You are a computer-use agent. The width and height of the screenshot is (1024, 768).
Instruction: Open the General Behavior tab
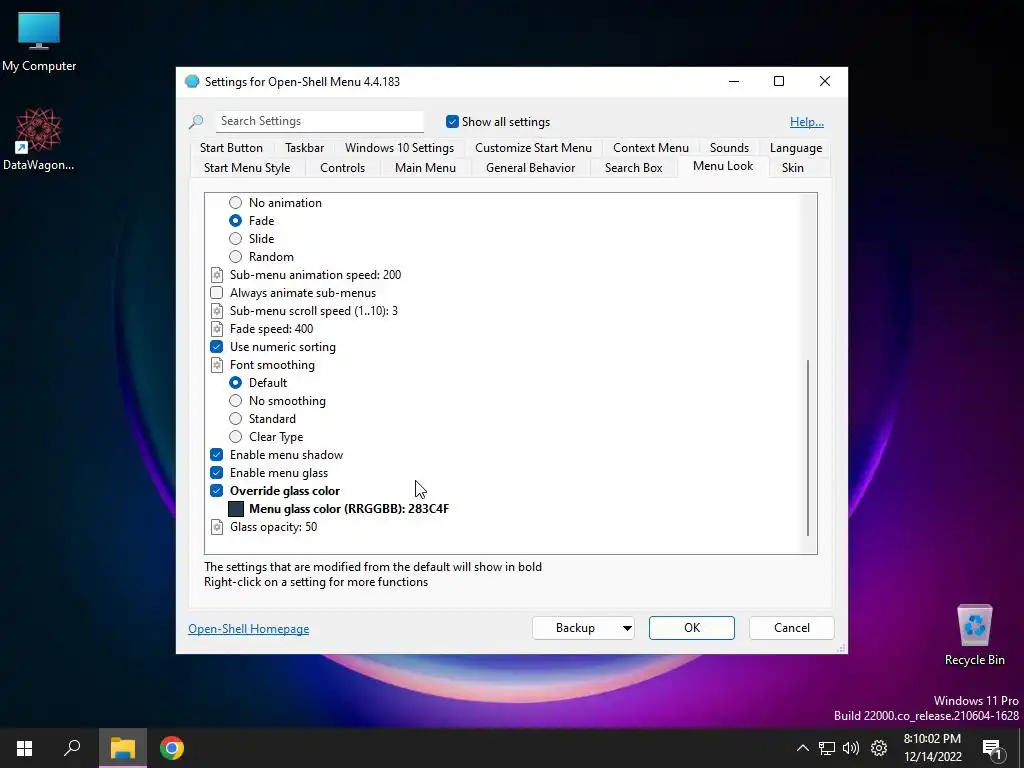click(x=530, y=168)
